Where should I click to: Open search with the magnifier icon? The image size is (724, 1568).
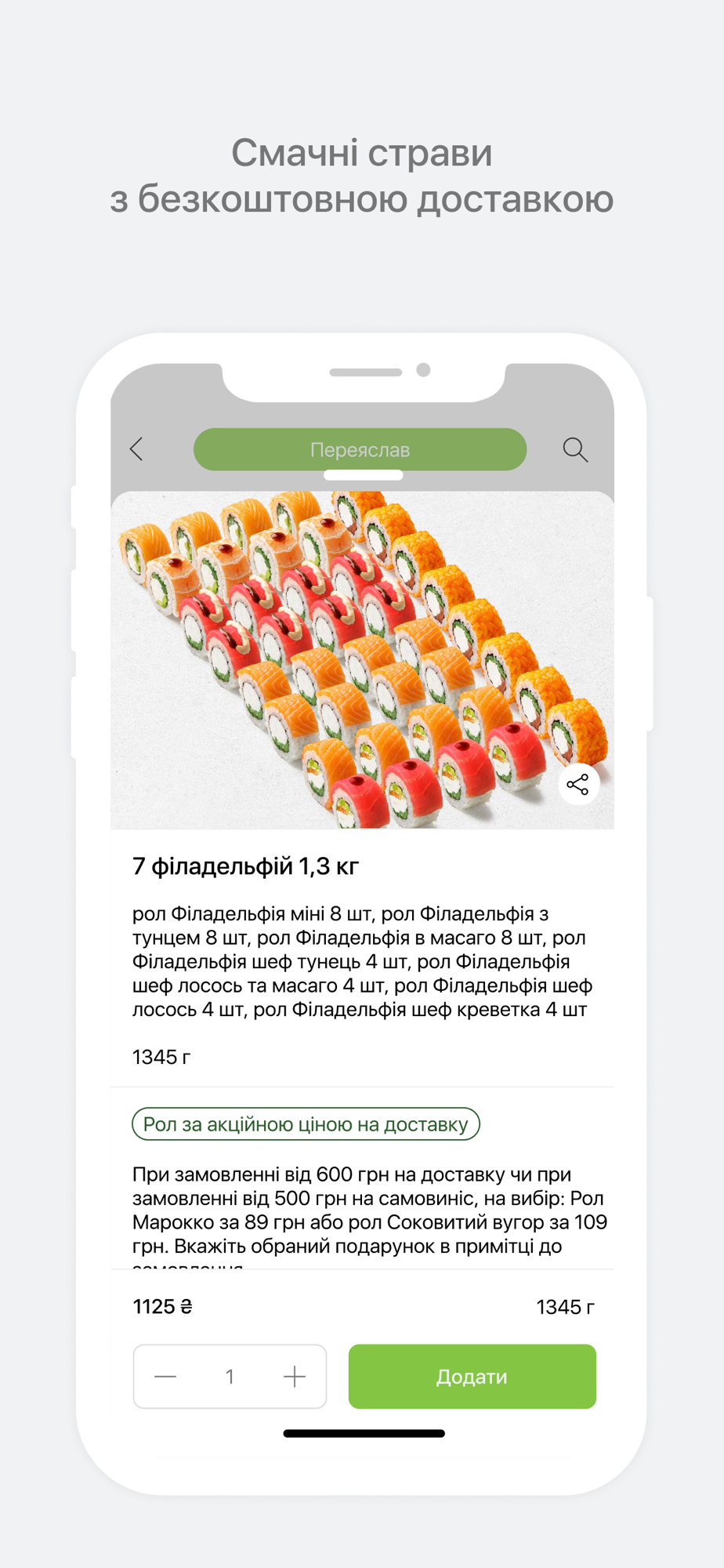[x=575, y=449]
